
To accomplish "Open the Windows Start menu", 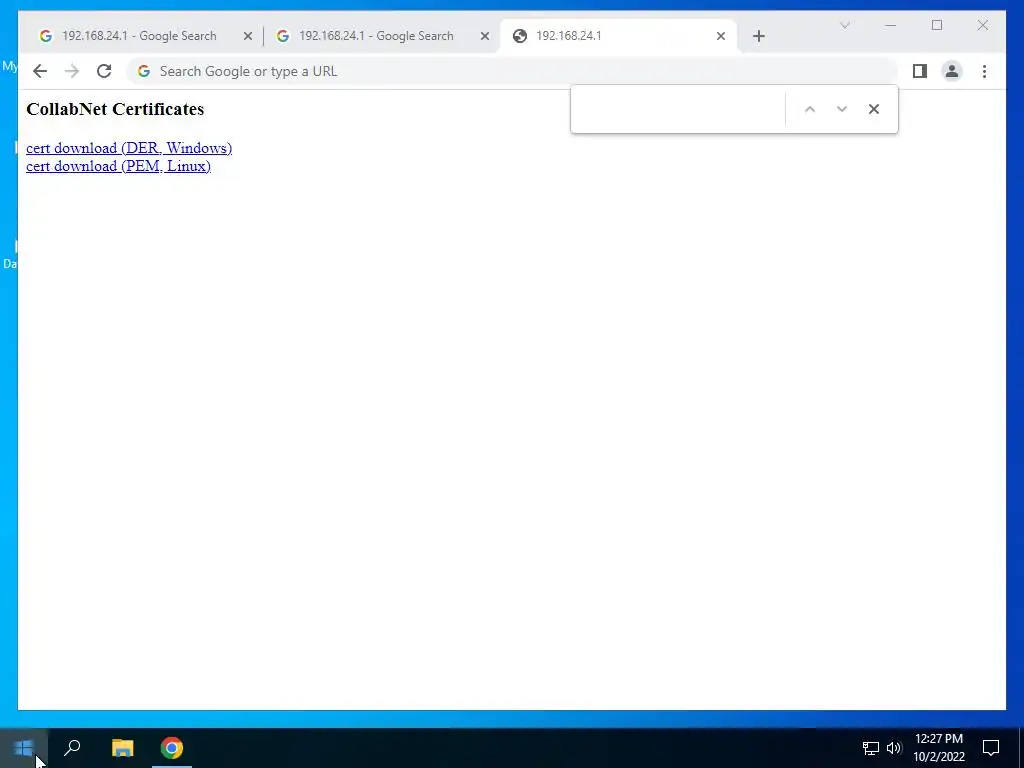I will click(24, 748).
